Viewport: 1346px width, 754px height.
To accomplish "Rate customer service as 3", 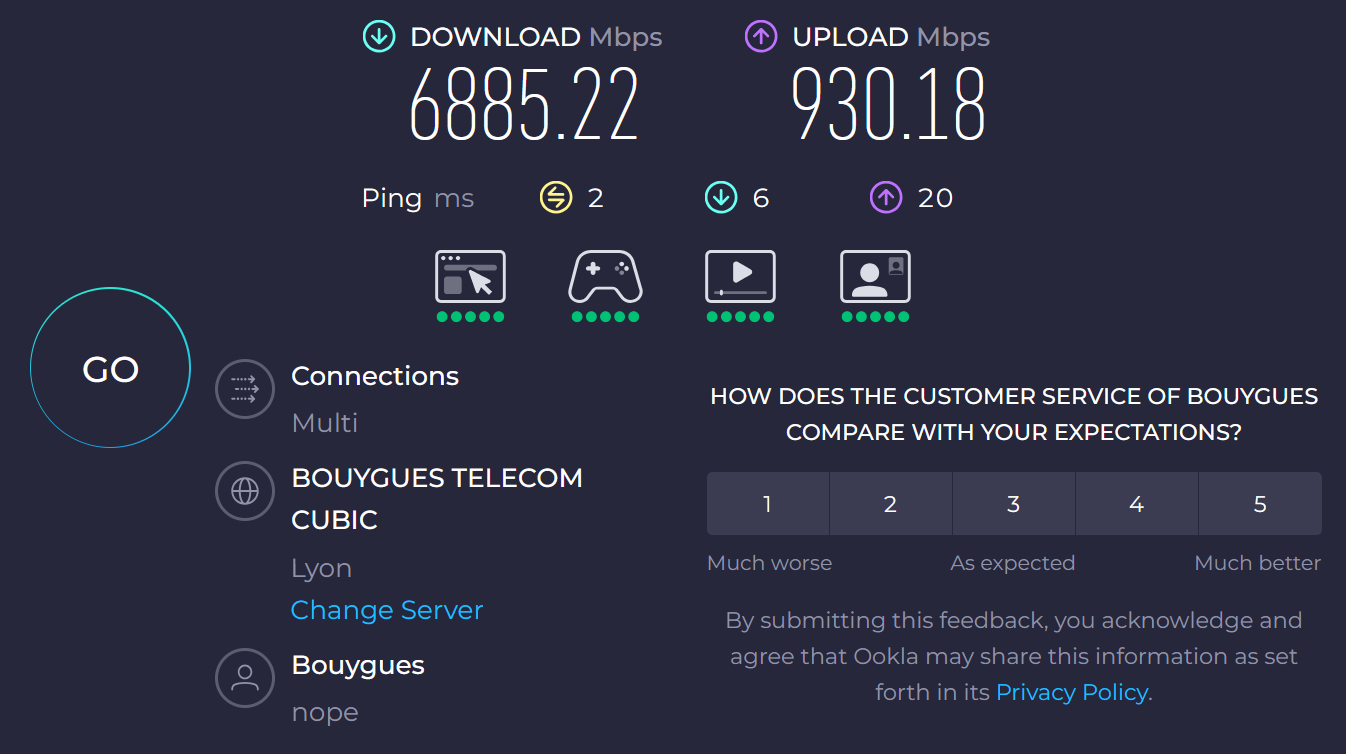I will 1014,504.
